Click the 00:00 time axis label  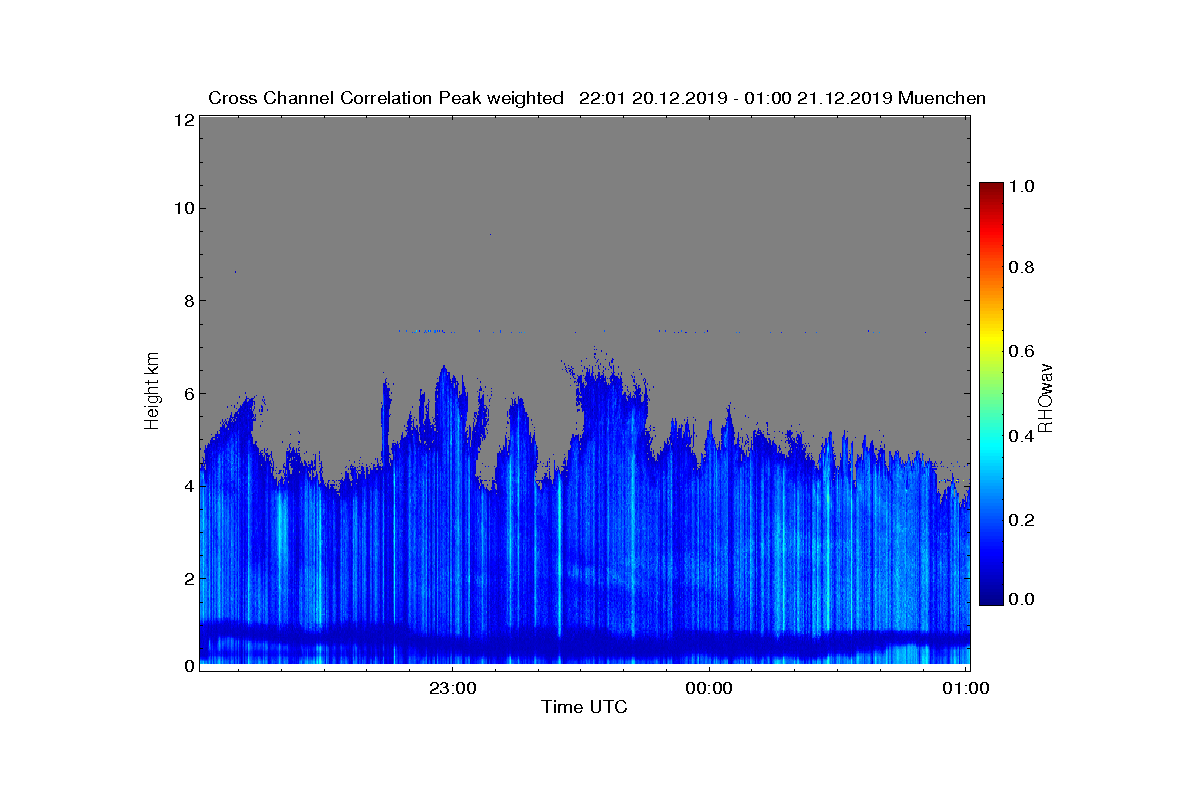[x=709, y=687]
